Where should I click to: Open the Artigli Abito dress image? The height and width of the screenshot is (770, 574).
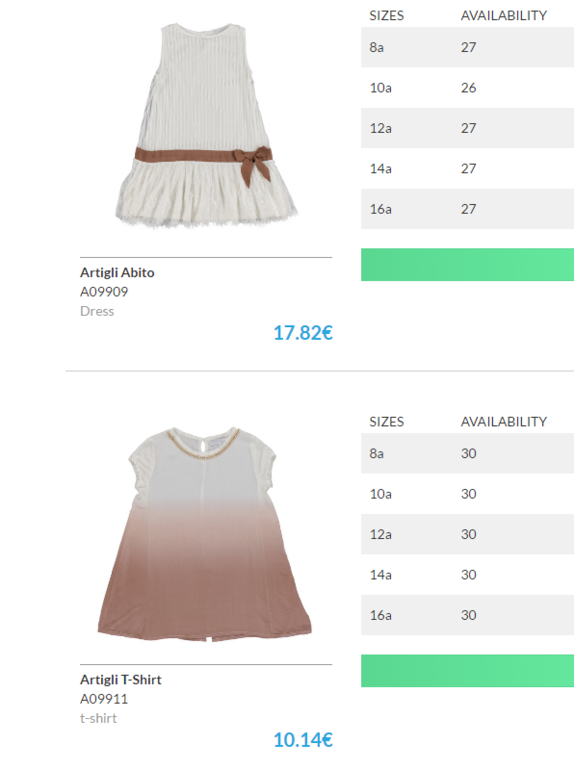coord(206,125)
